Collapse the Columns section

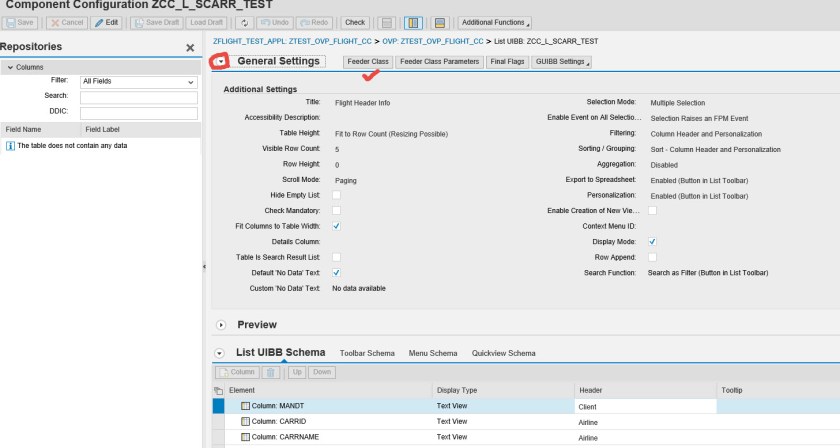(x=10, y=67)
